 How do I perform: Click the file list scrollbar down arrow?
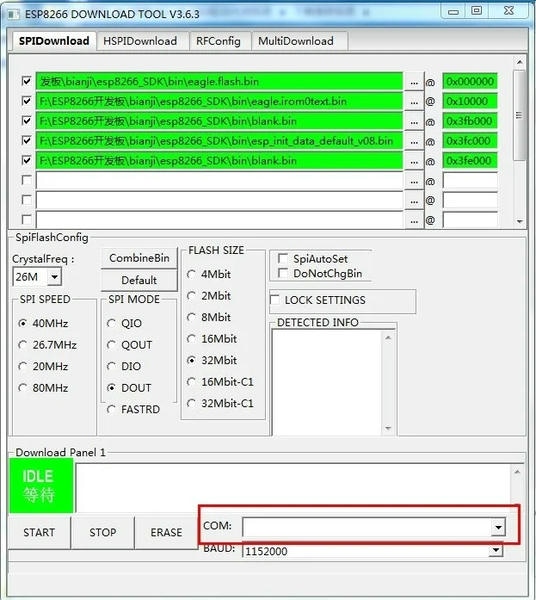(x=519, y=222)
